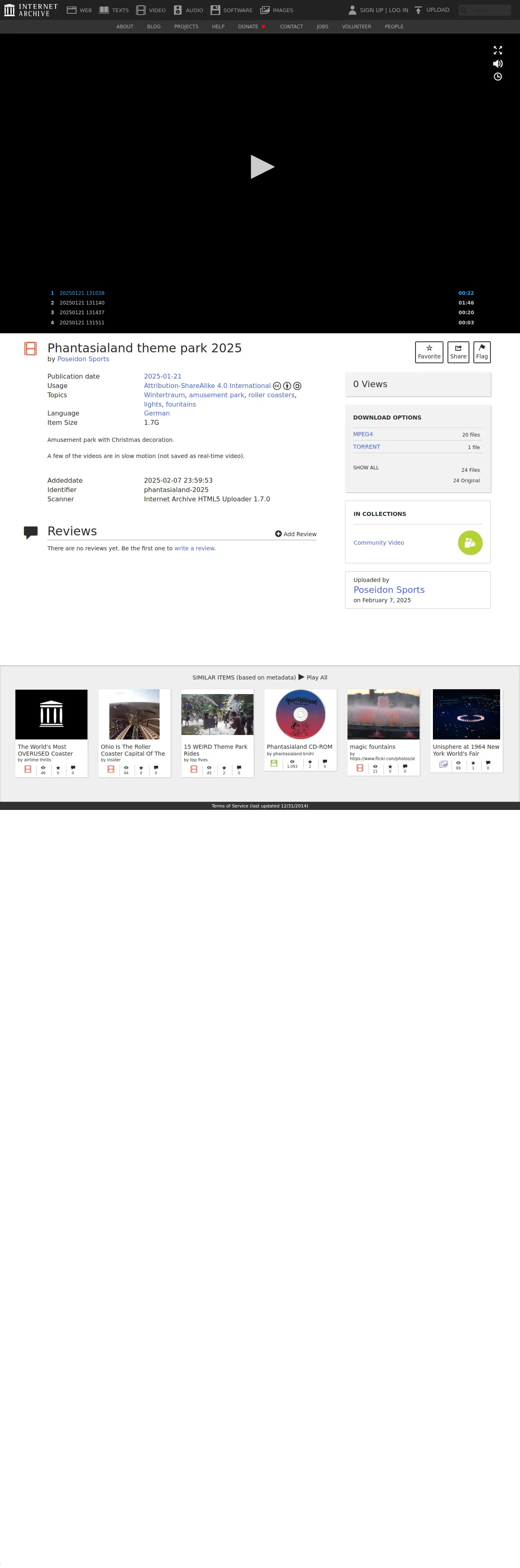Open the Help link

click(x=218, y=27)
